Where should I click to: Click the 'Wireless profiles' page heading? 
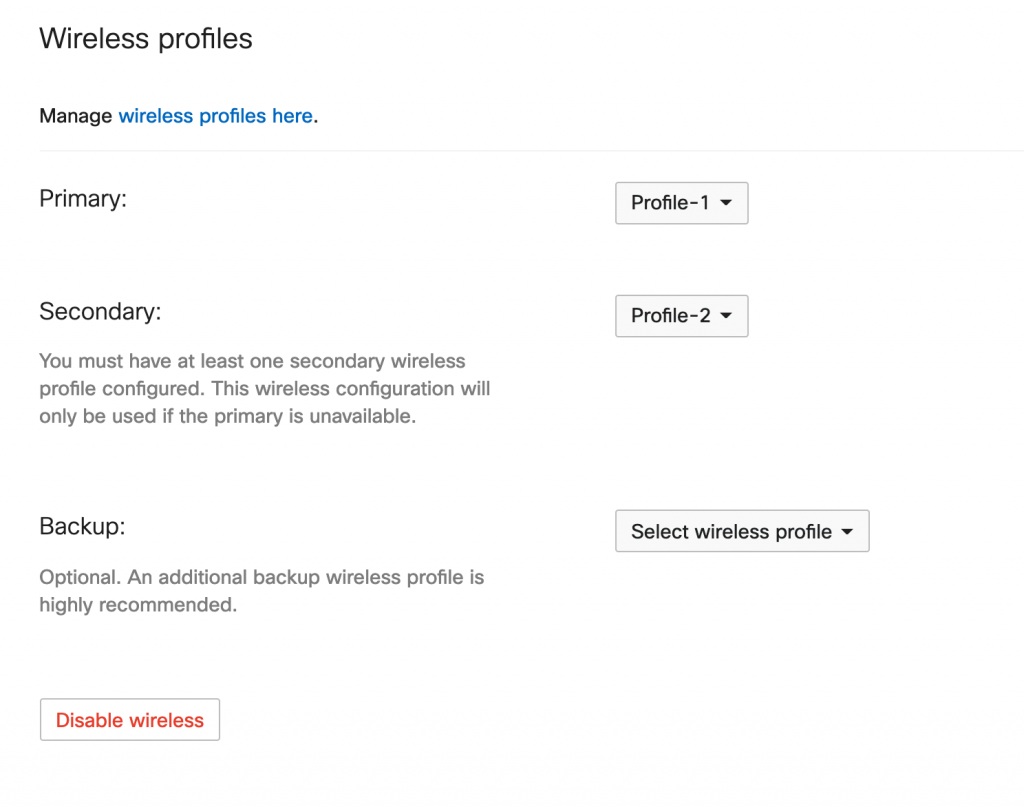146,39
